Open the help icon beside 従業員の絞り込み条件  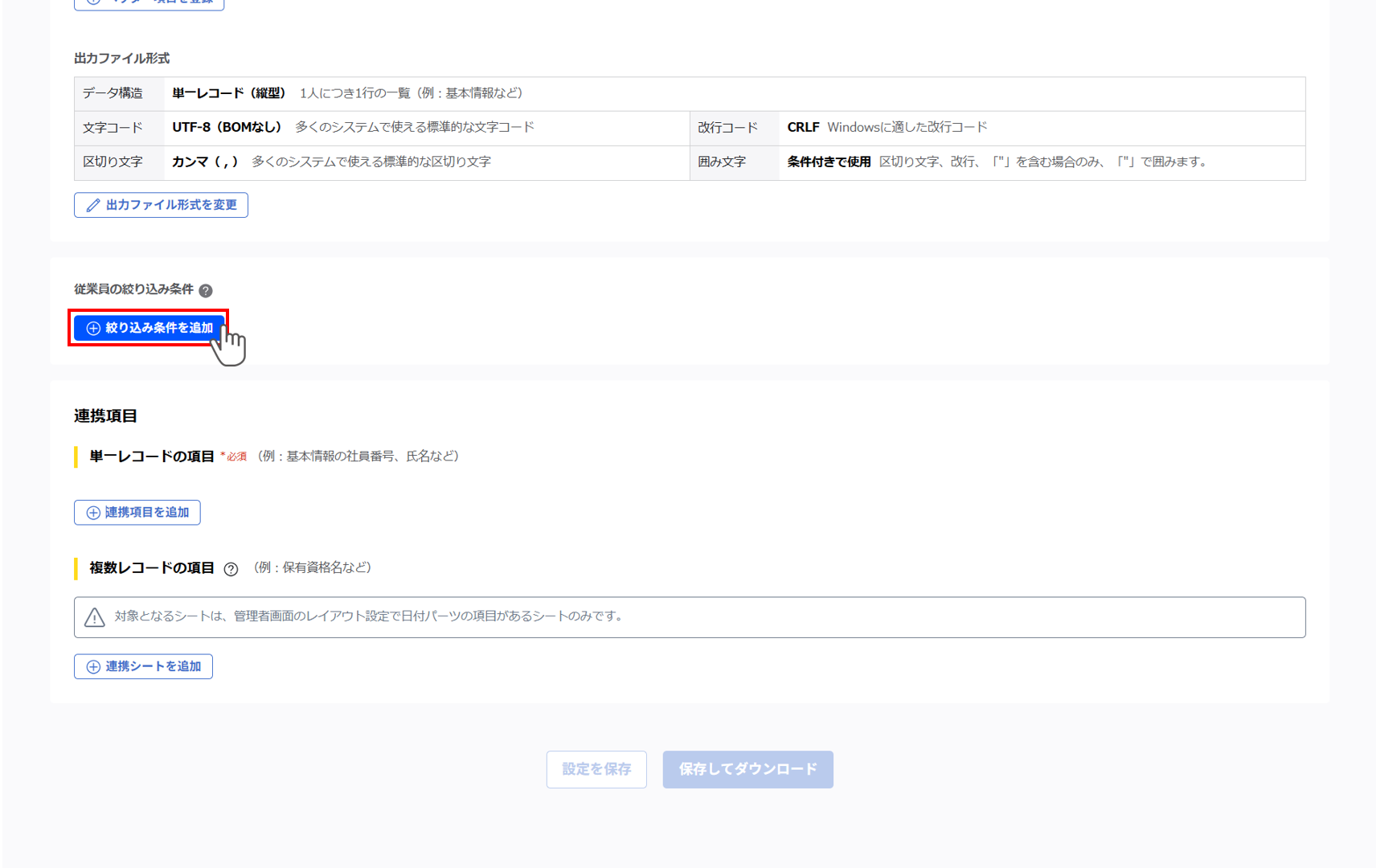click(207, 290)
